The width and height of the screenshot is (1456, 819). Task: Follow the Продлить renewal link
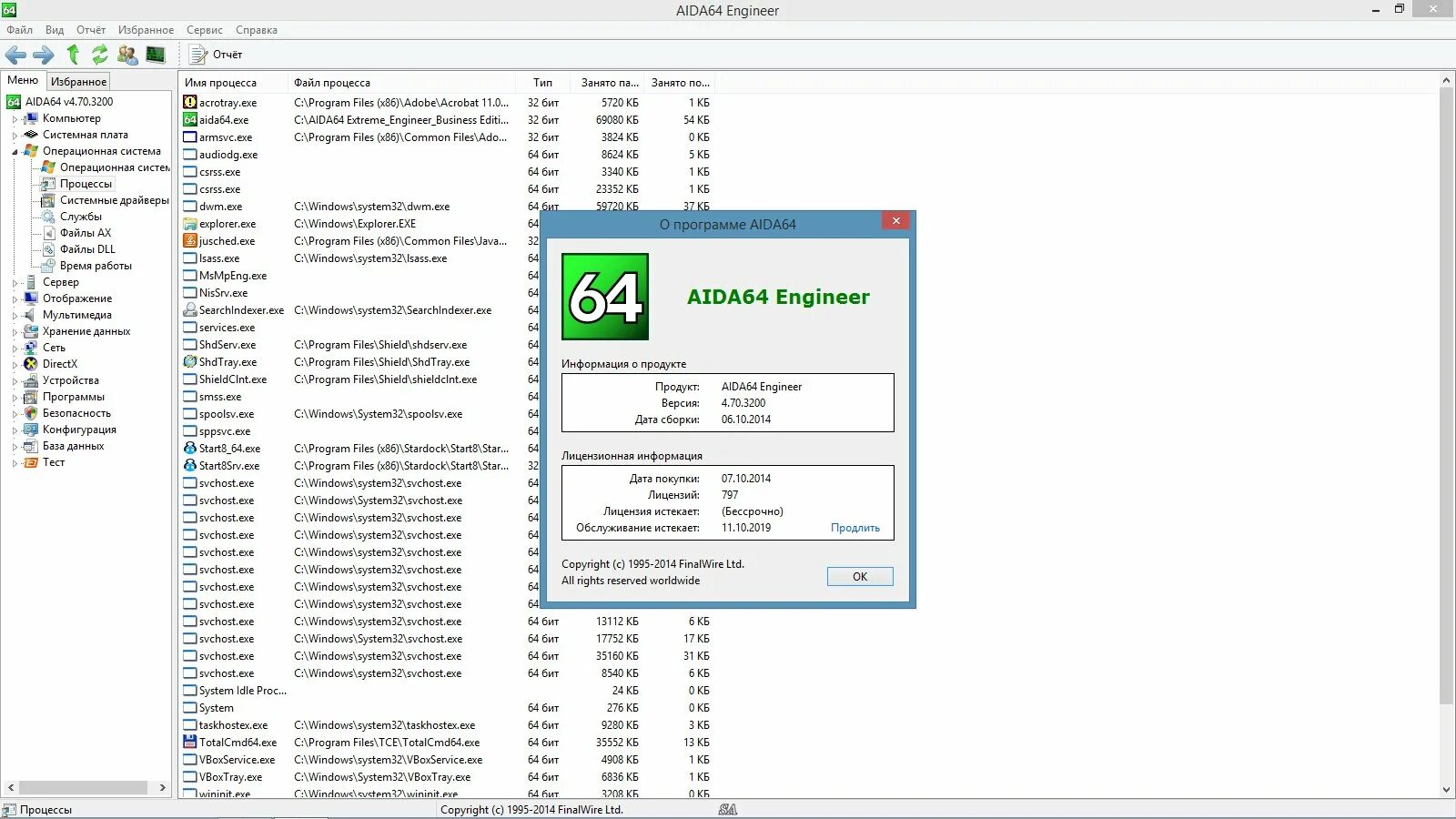[x=855, y=528]
